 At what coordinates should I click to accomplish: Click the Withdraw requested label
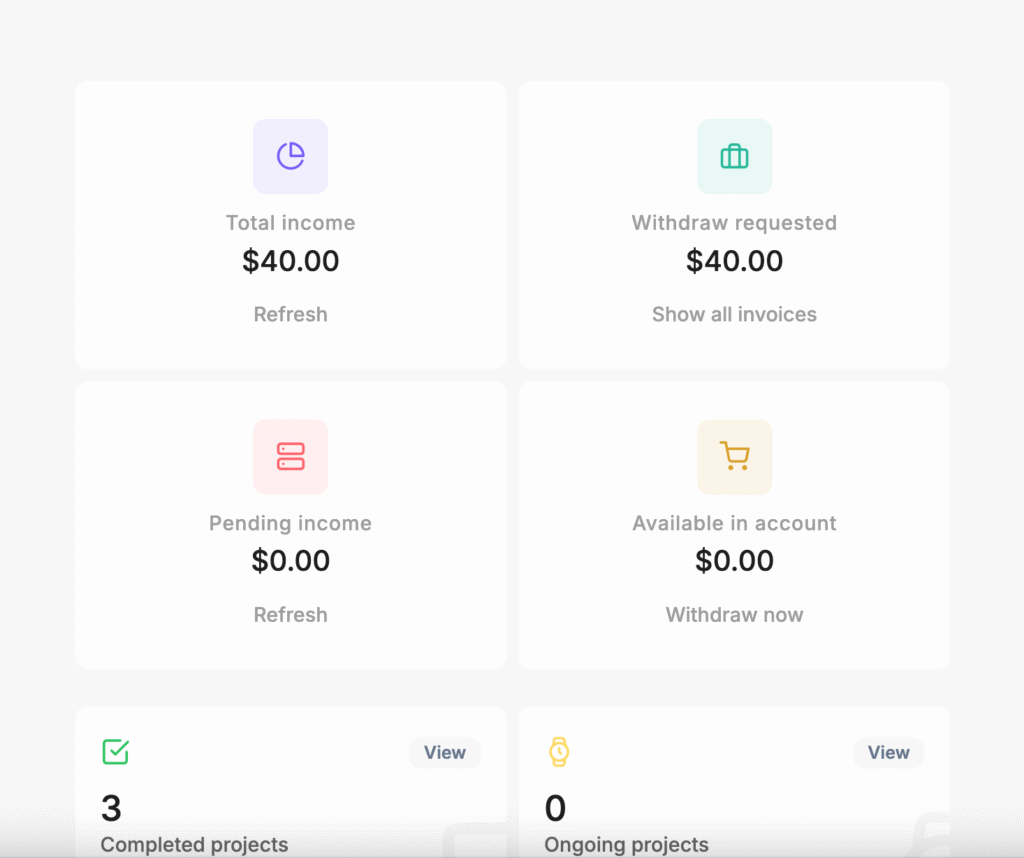734,223
